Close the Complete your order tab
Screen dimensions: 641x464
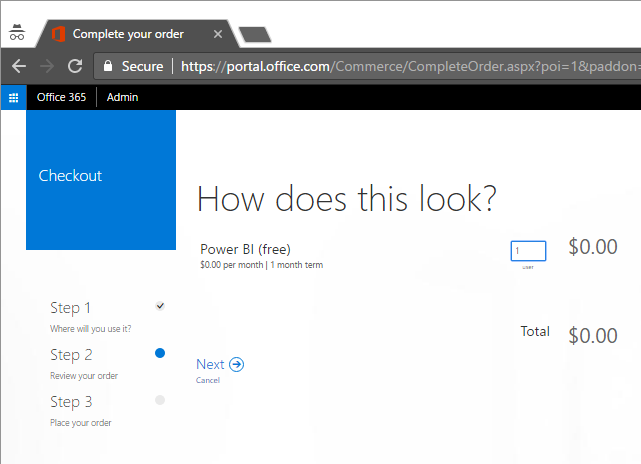[218, 34]
